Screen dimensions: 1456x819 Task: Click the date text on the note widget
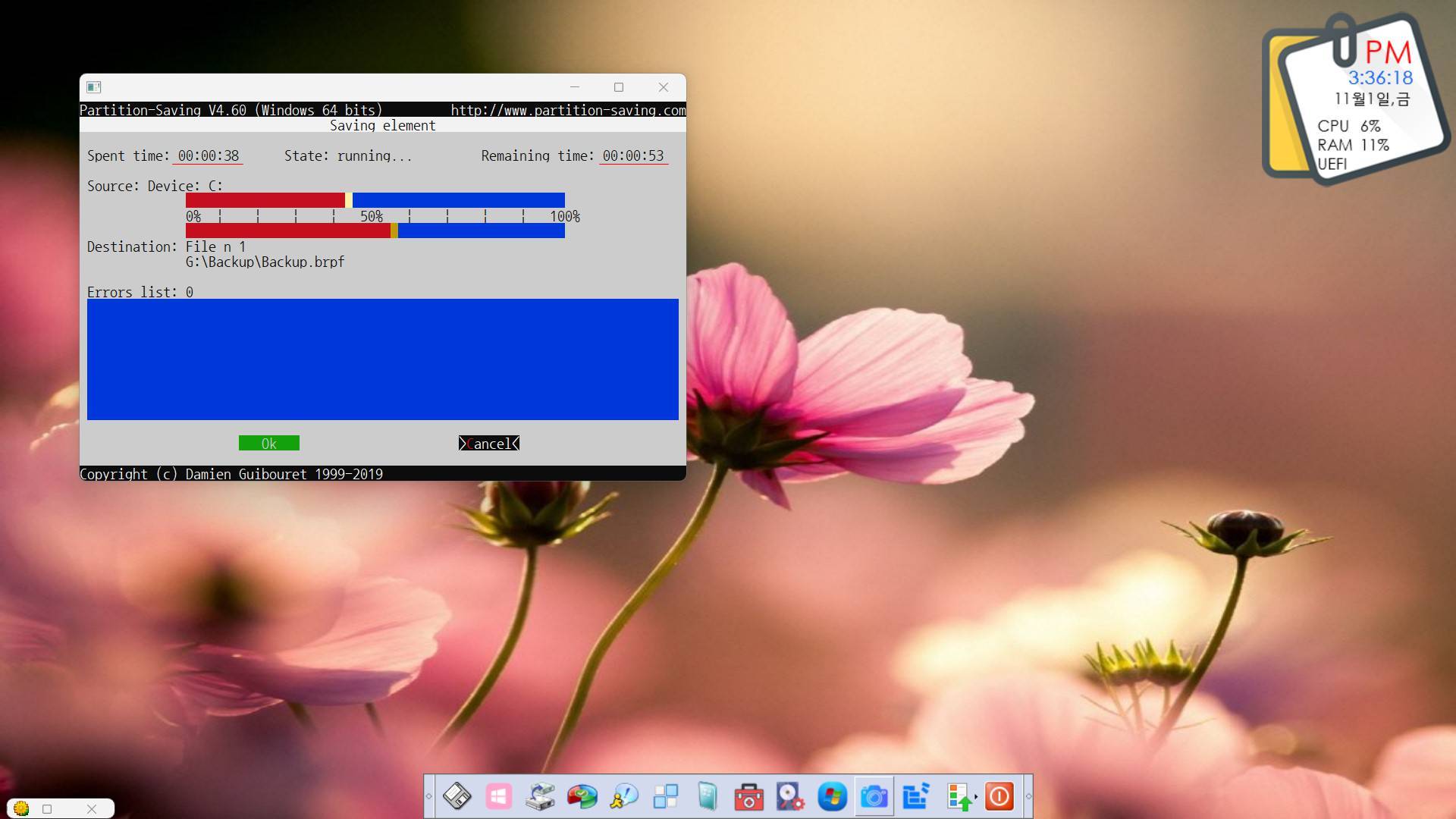(x=1372, y=99)
